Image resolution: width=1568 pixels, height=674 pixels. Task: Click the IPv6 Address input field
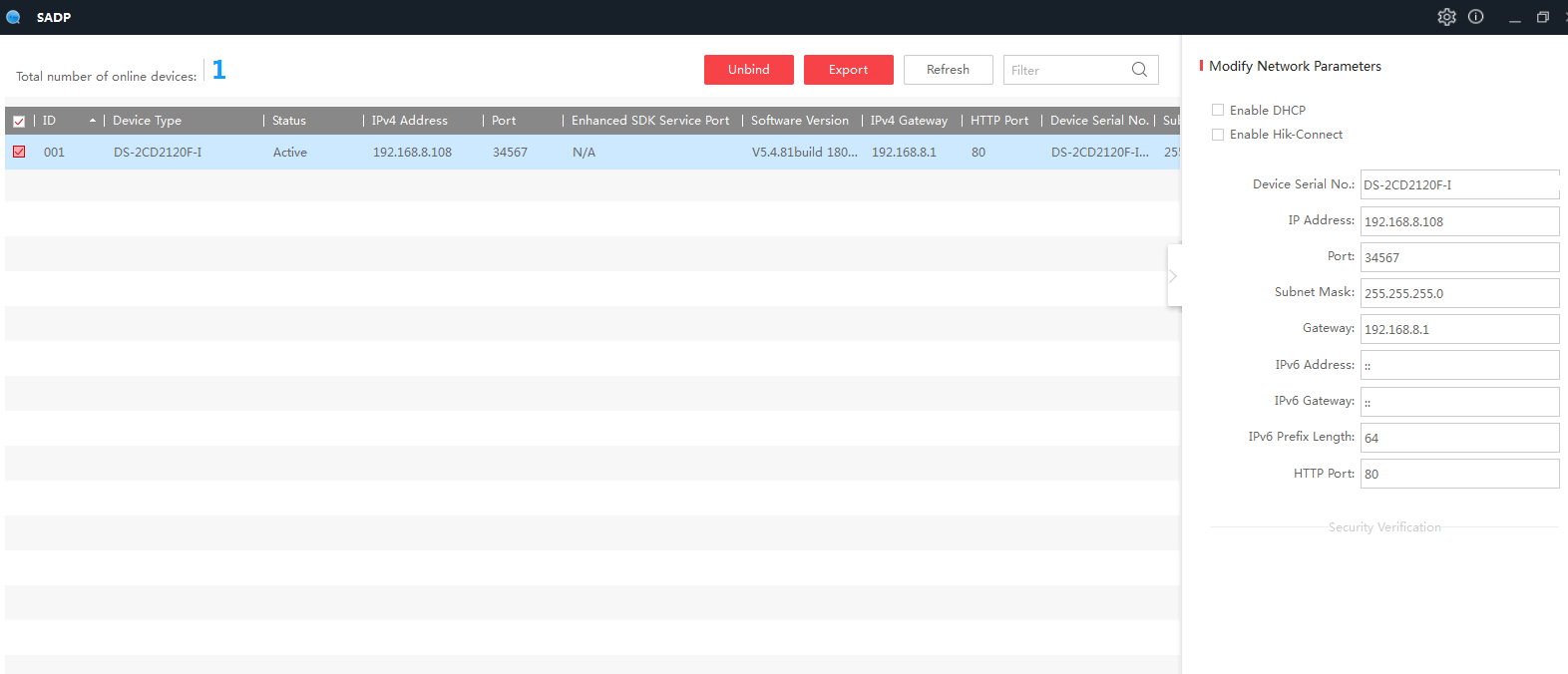(1459, 365)
